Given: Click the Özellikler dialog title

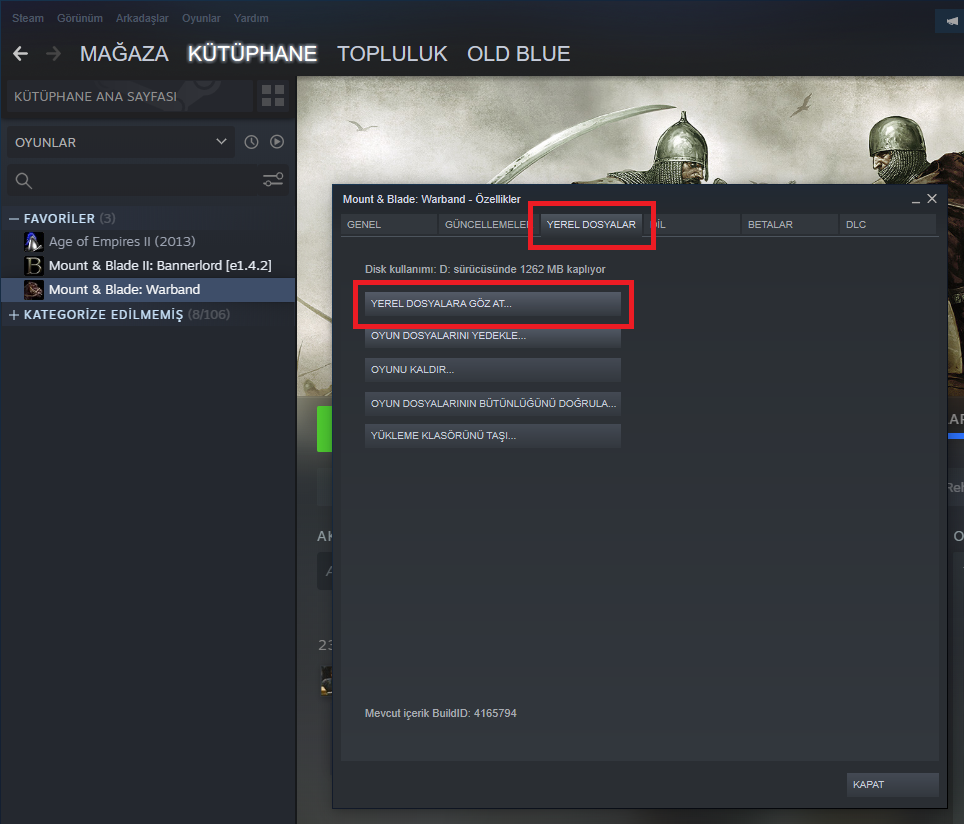Looking at the screenshot, I should (x=432, y=199).
